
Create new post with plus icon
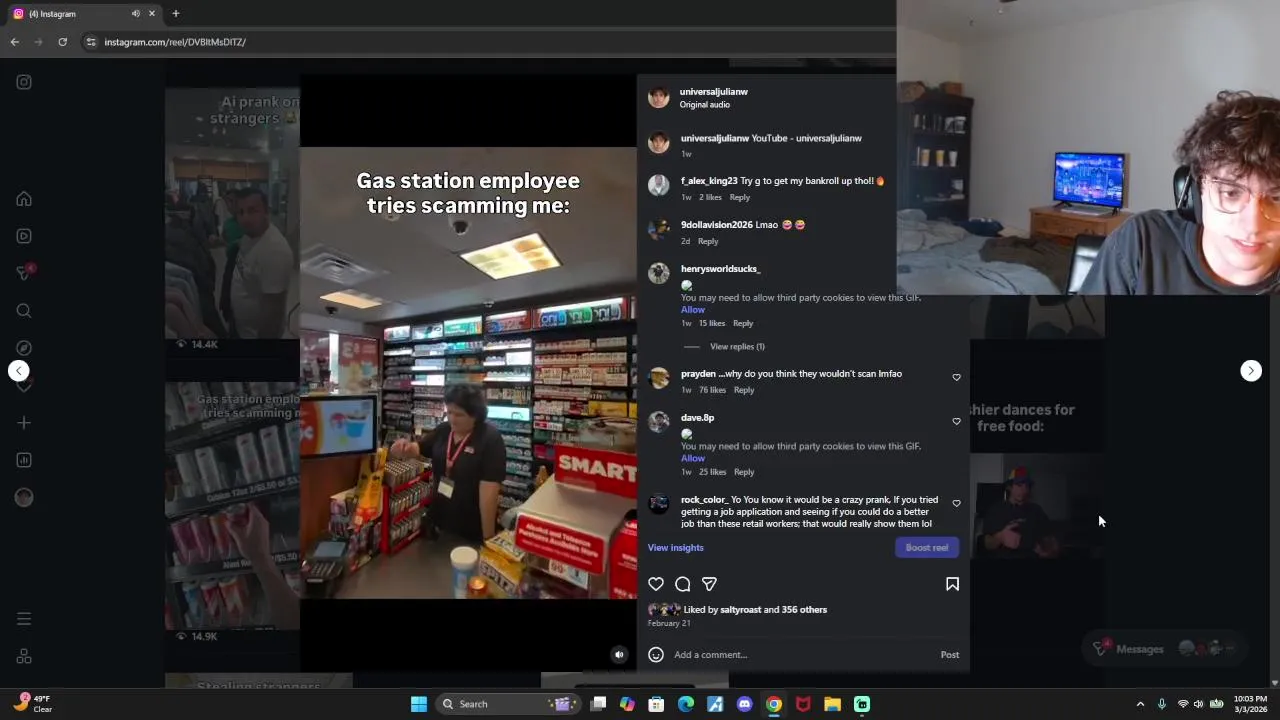pos(24,423)
